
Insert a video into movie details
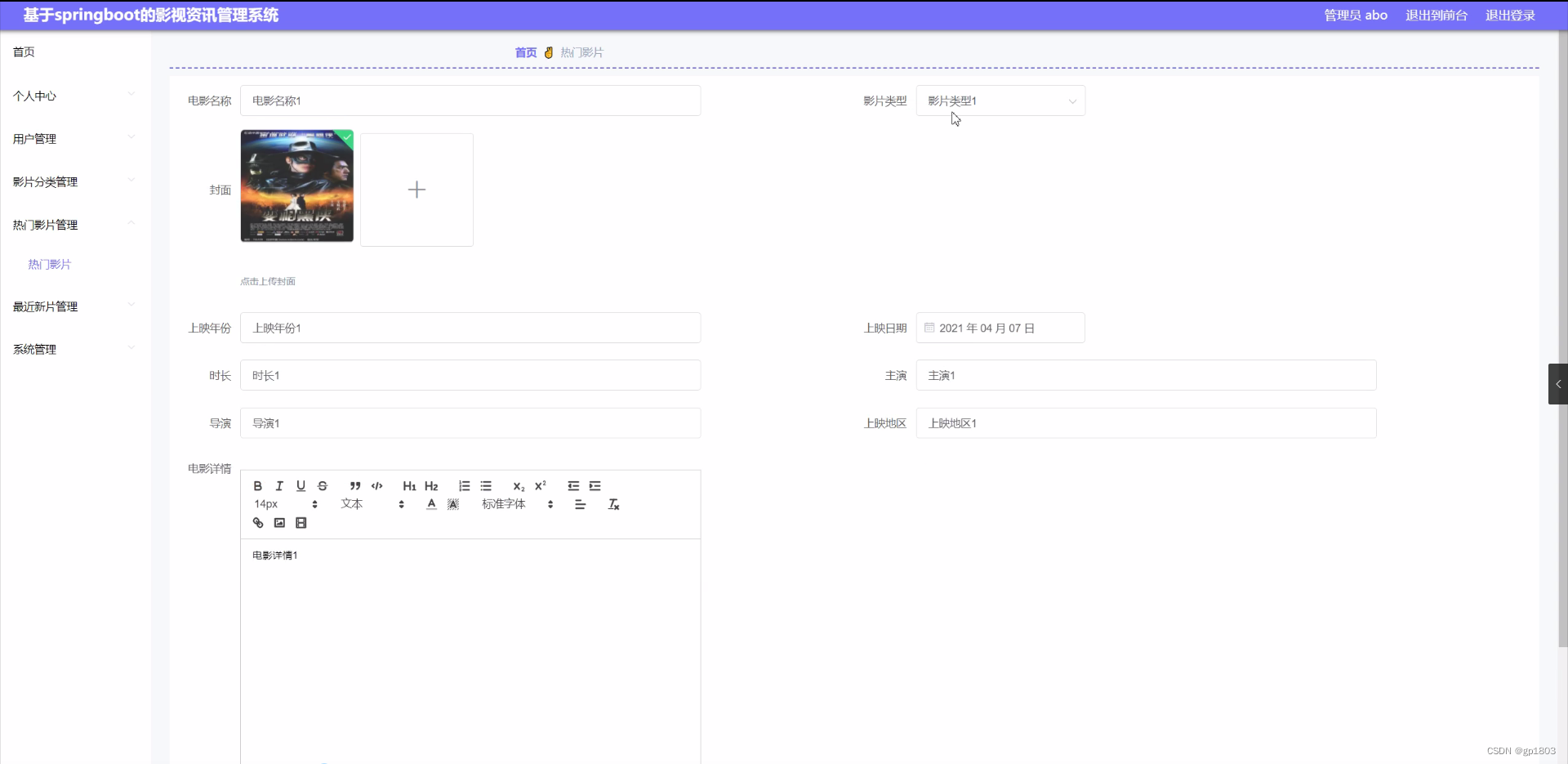[301, 523]
